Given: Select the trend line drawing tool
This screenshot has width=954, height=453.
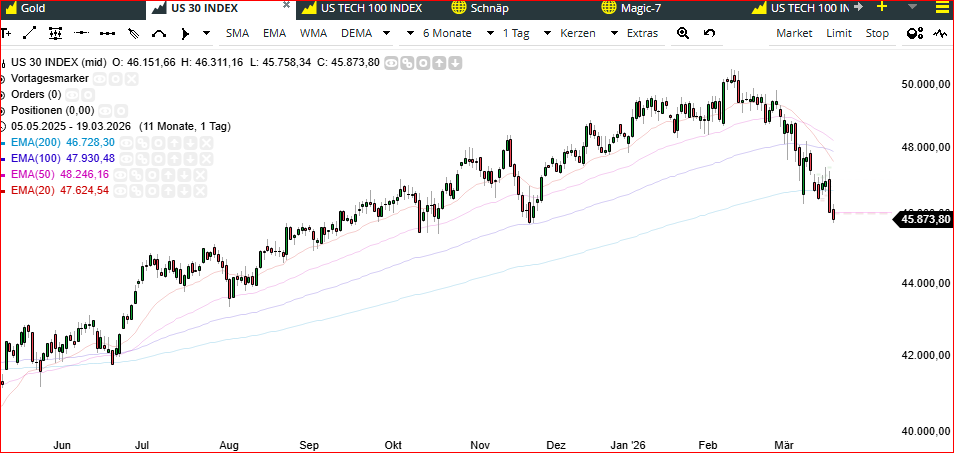Looking at the screenshot, I should (x=29, y=33).
